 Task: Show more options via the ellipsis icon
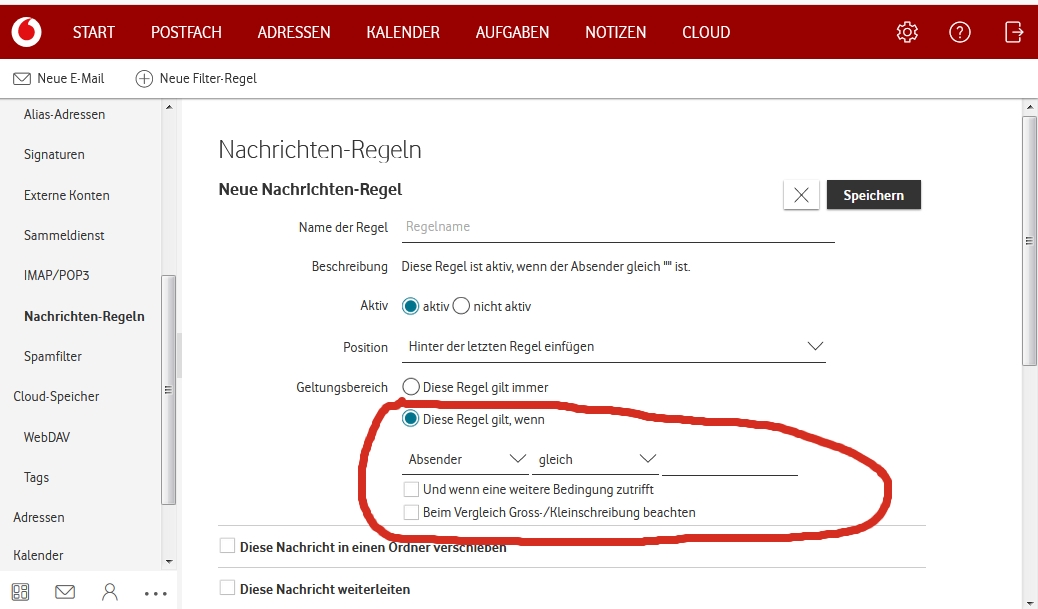pyautogui.click(x=155, y=592)
